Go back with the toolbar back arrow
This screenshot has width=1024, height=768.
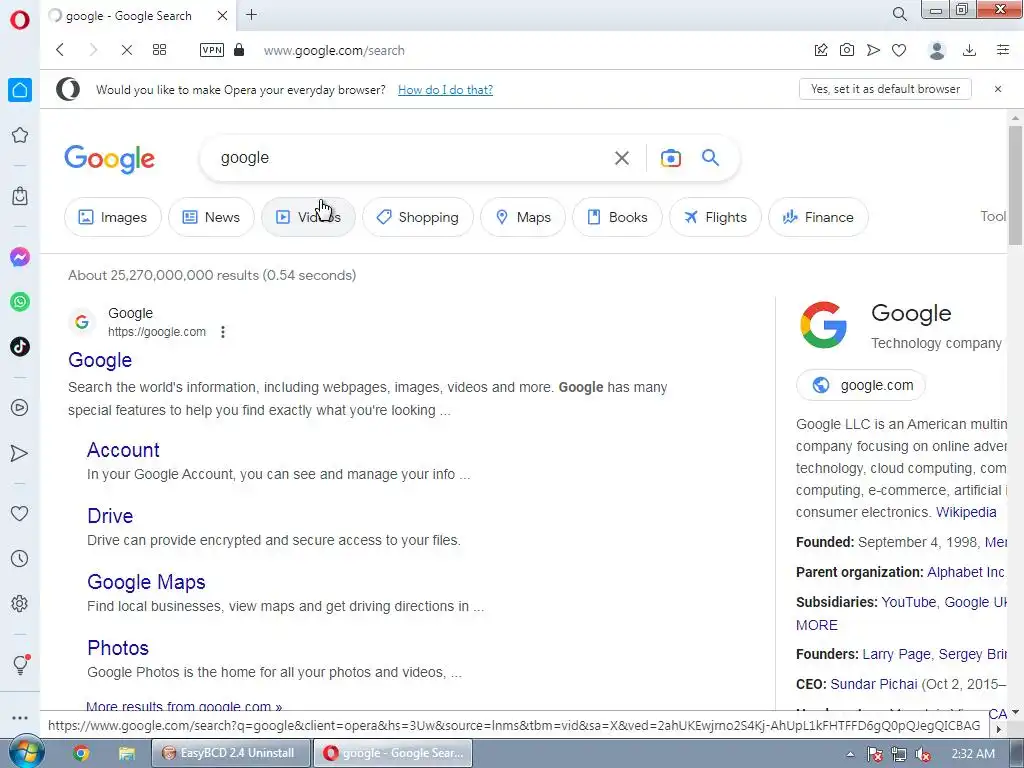tap(60, 50)
